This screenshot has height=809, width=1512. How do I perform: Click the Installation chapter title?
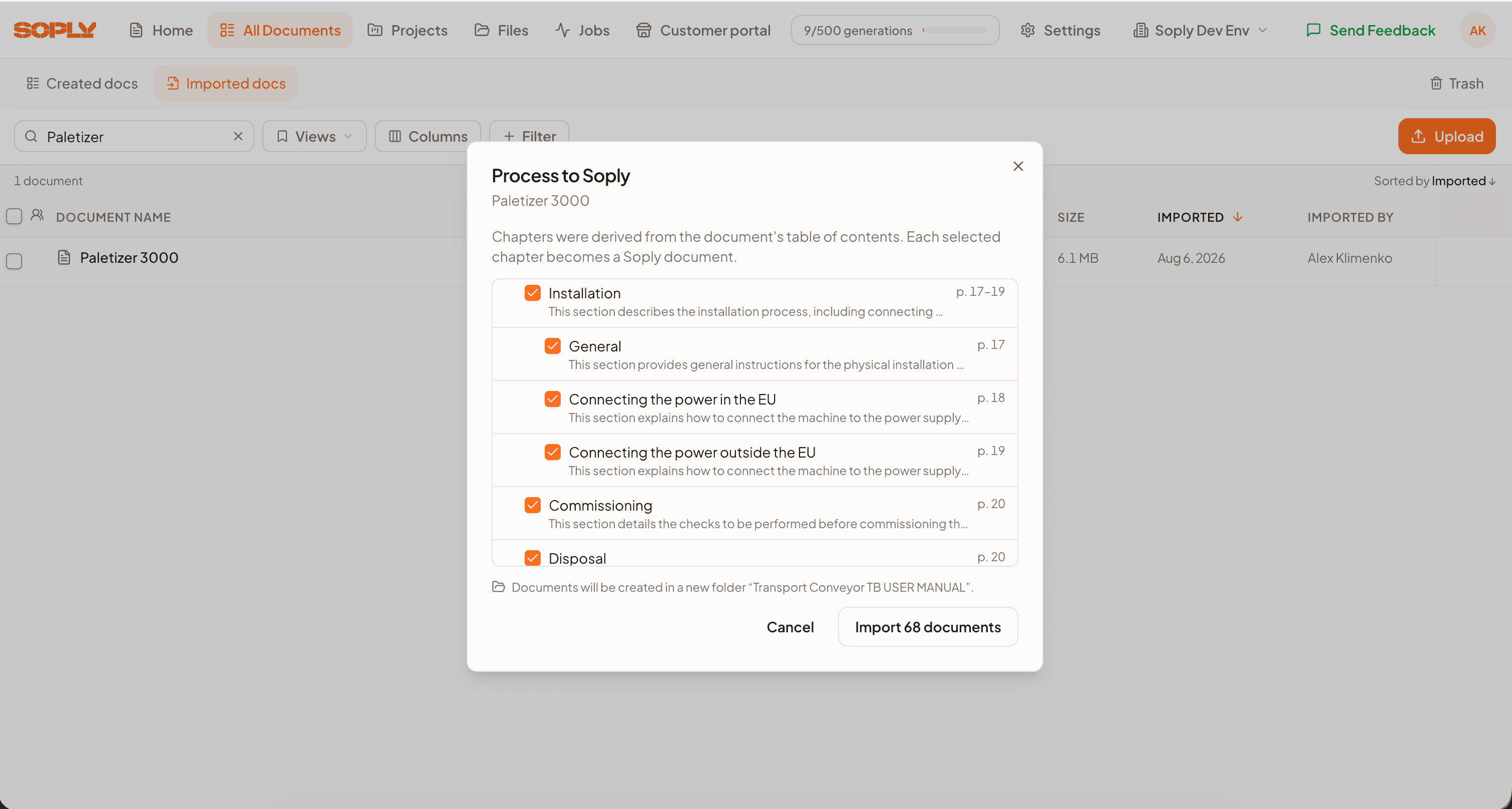point(584,293)
